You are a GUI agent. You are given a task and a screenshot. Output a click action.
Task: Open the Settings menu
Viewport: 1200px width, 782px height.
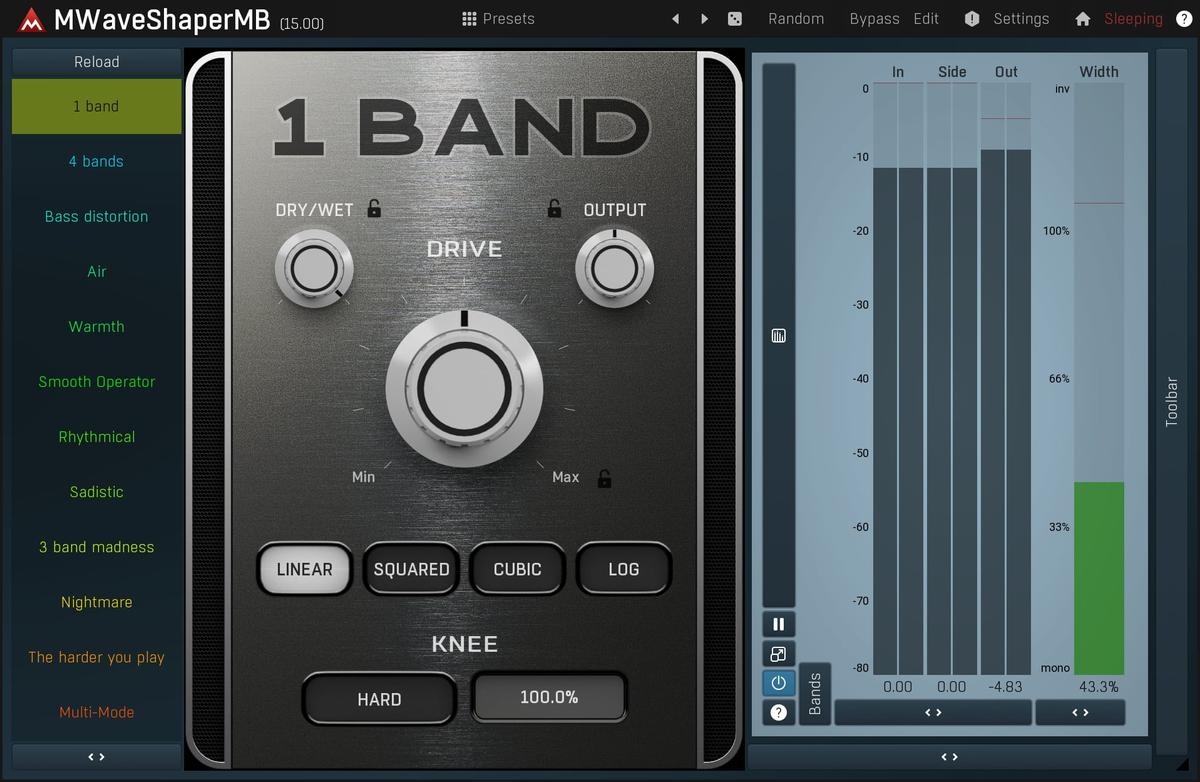pyautogui.click(x=1008, y=19)
